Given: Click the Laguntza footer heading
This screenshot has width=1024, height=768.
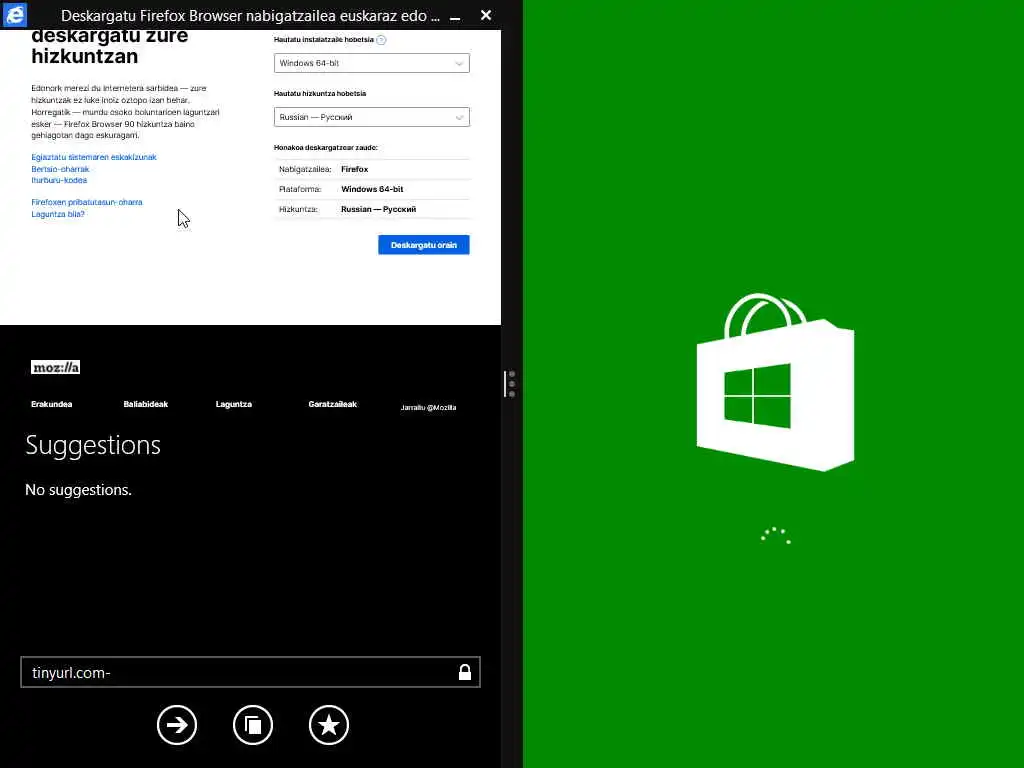Looking at the screenshot, I should (234, 404).
